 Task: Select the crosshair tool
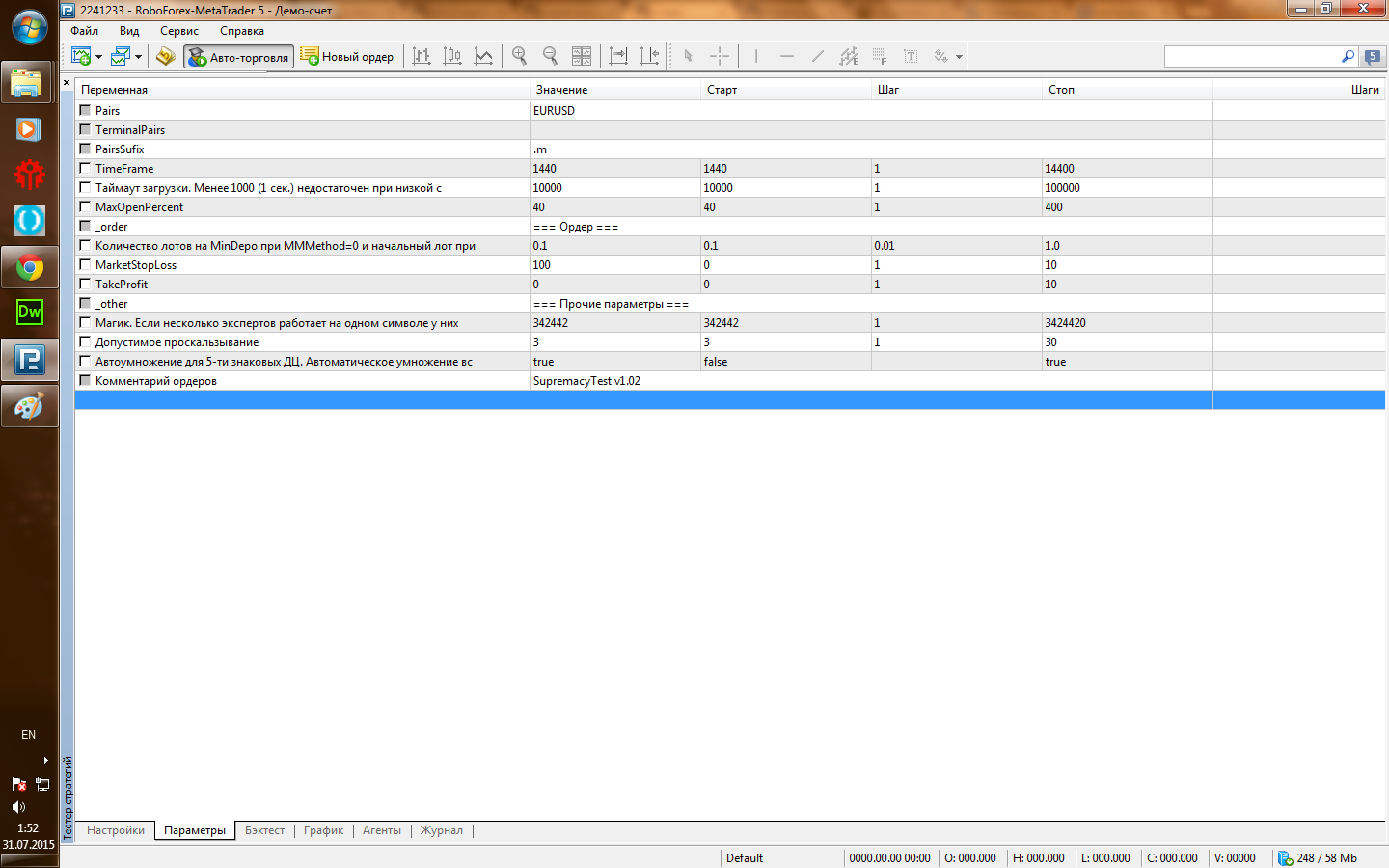tap(720, 57)
